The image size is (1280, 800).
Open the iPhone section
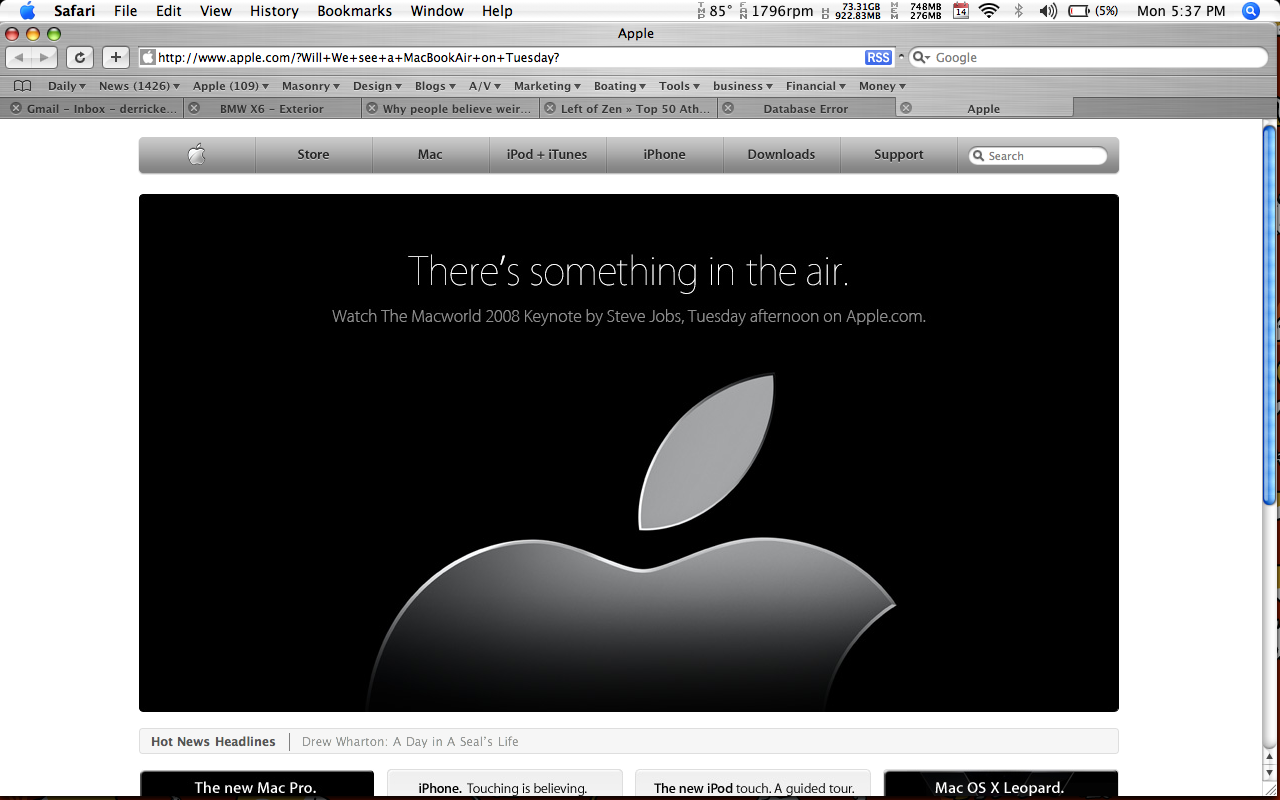pyautogui.click(x=664, y=154)
